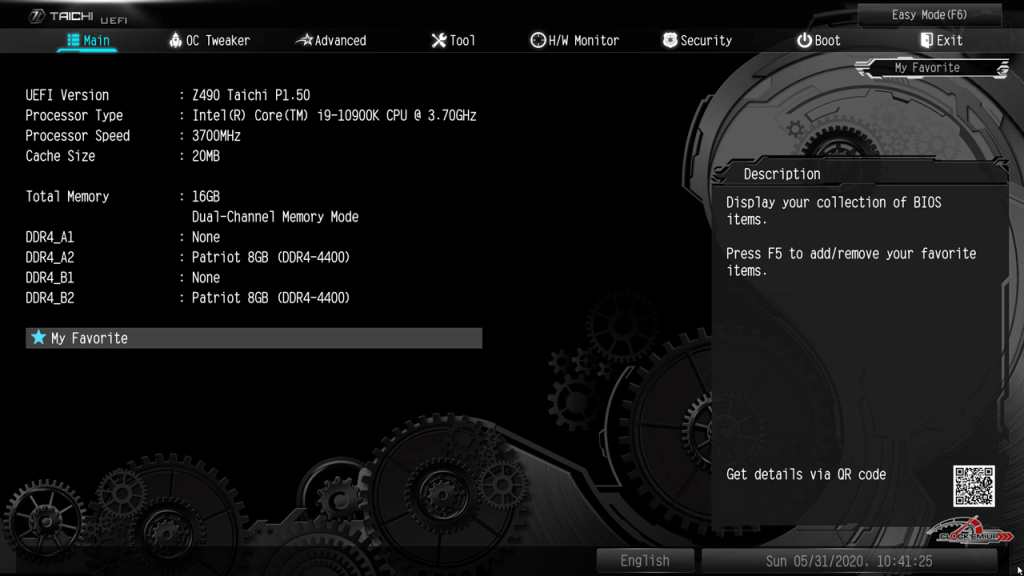Select the My Favorite list entry

click(254, 338)
